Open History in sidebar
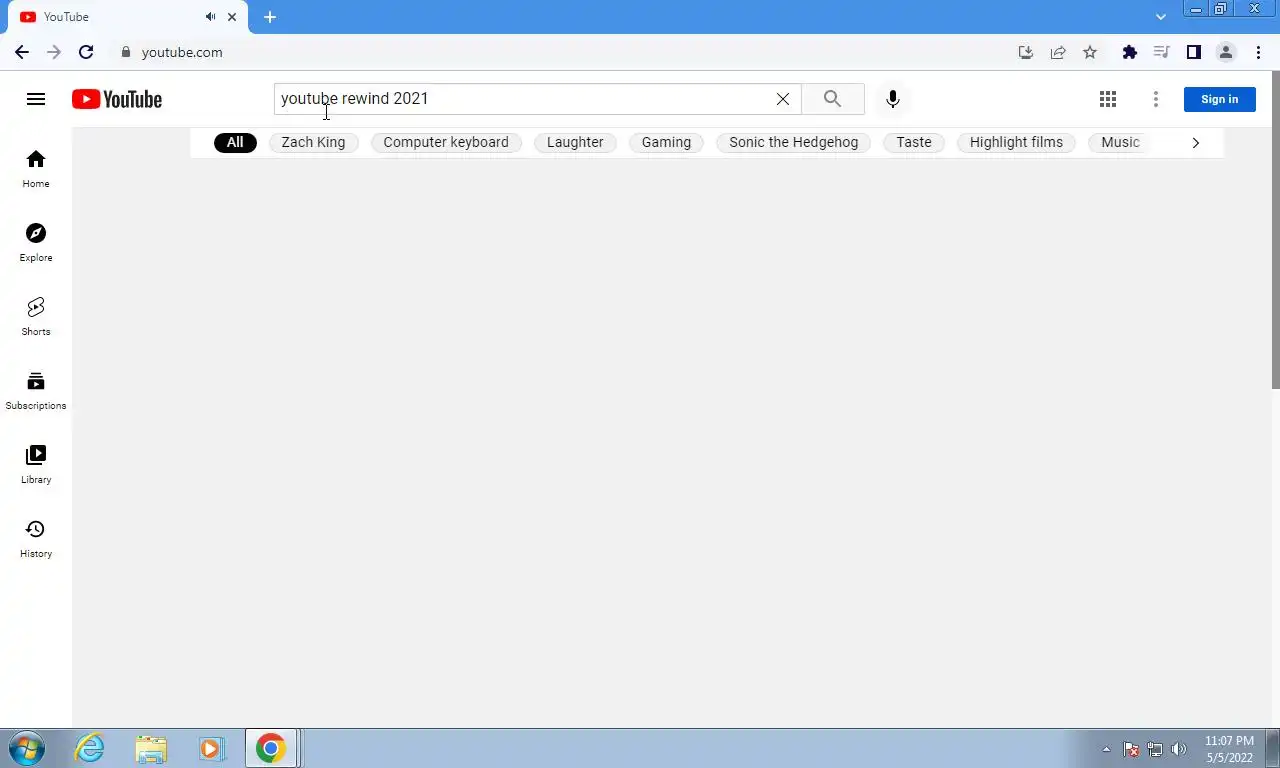The width and height of the screenshot is (1280, 768). (36, 539)
